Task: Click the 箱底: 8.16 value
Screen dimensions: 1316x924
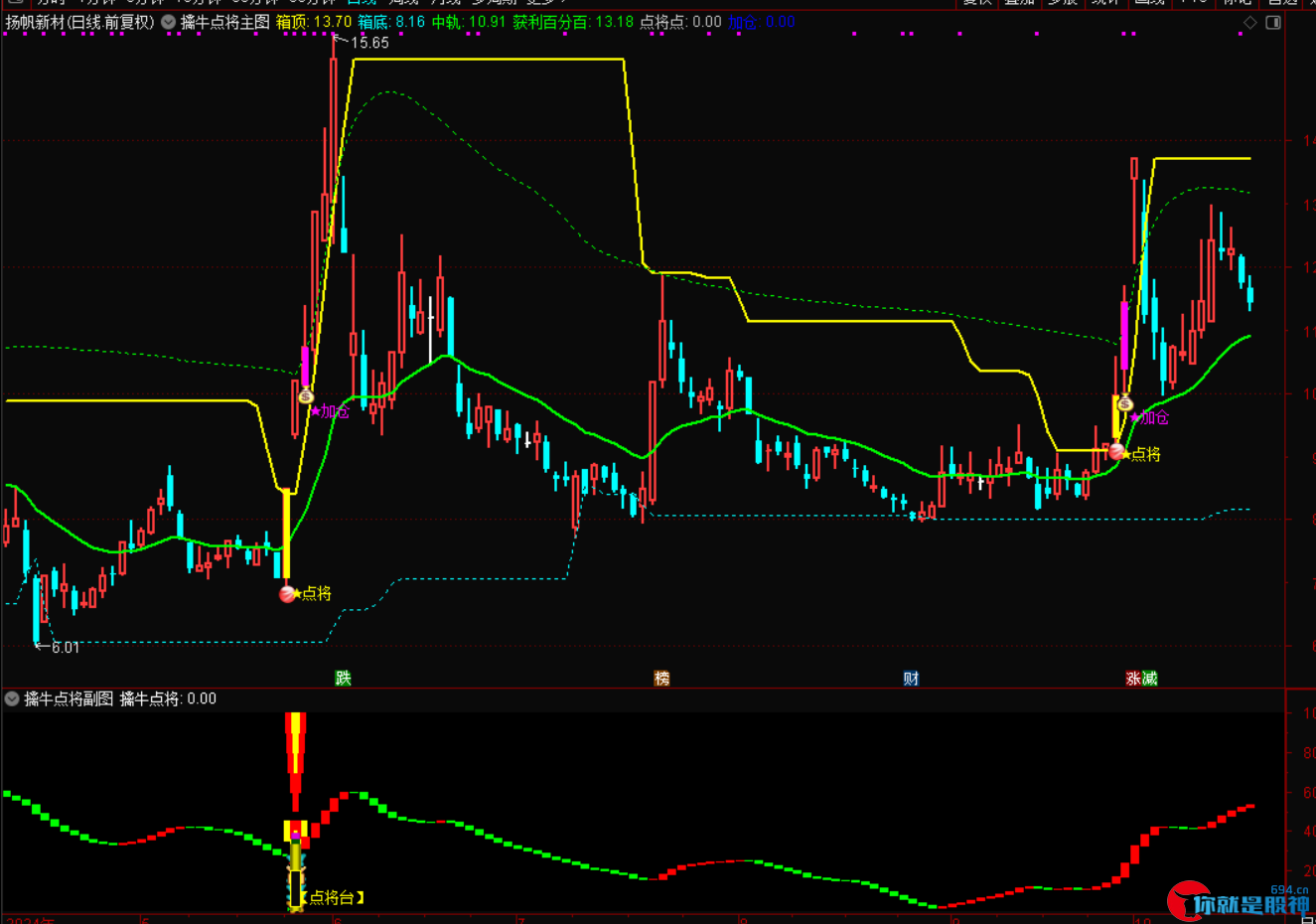Action: [391, 22]
